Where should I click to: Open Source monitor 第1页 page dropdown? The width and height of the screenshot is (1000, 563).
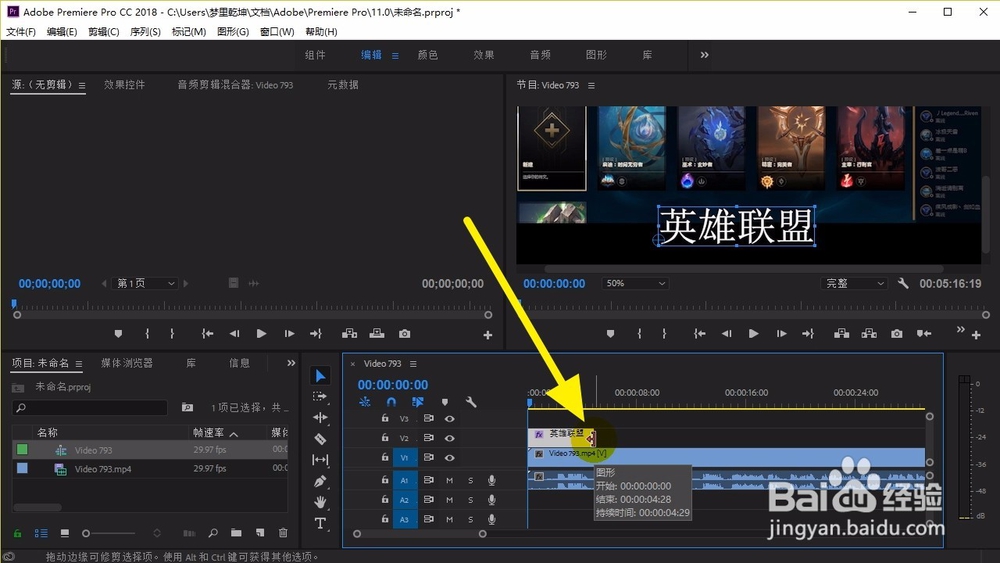(145, 283)
